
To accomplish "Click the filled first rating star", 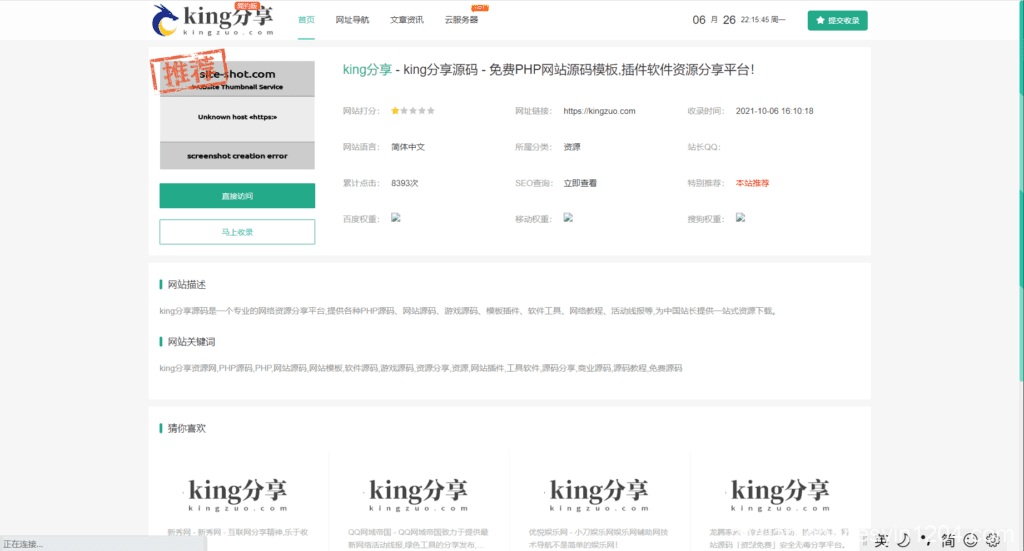I will tap(395, 111).
